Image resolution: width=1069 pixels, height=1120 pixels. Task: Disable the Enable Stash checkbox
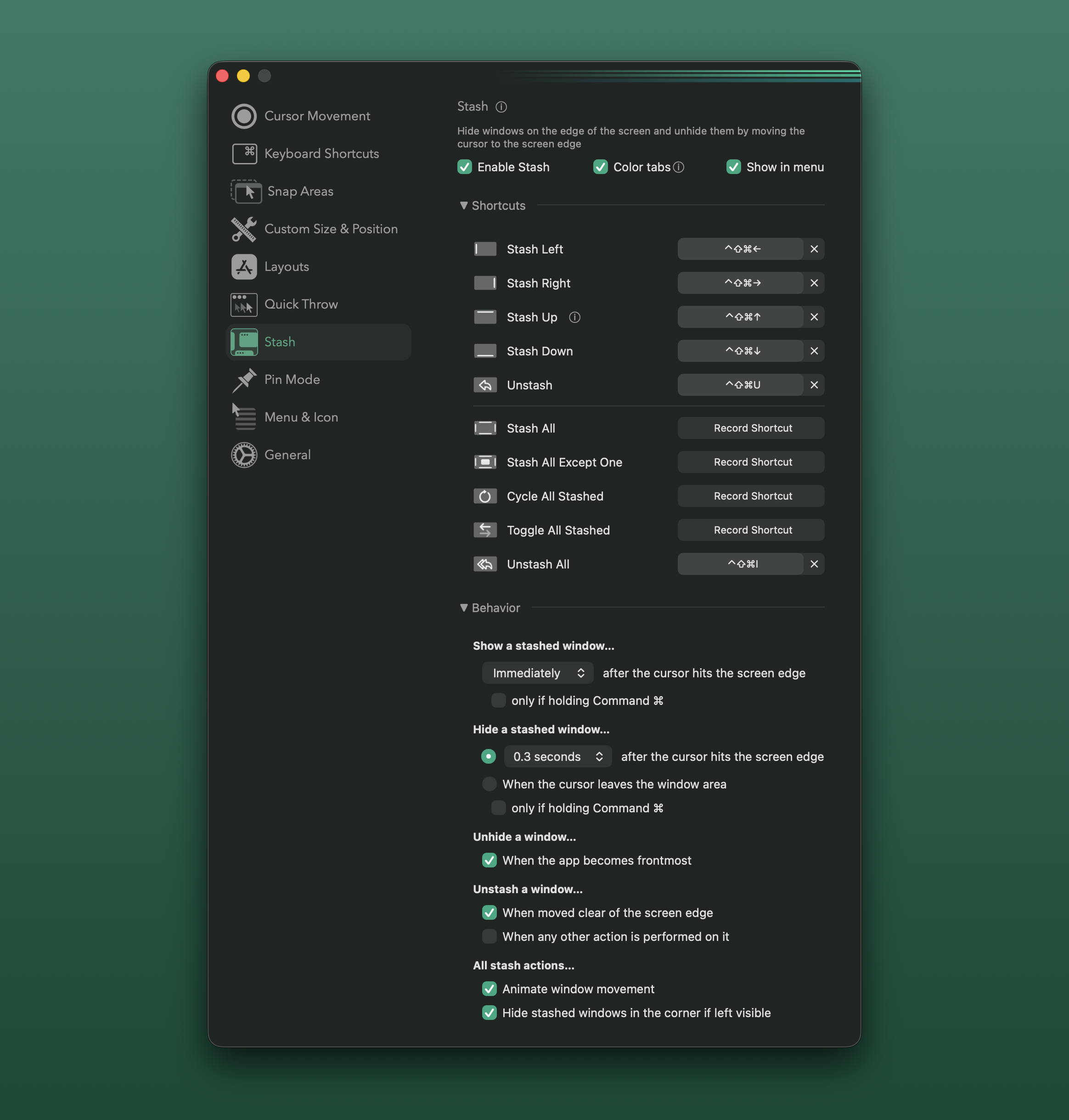464,167
